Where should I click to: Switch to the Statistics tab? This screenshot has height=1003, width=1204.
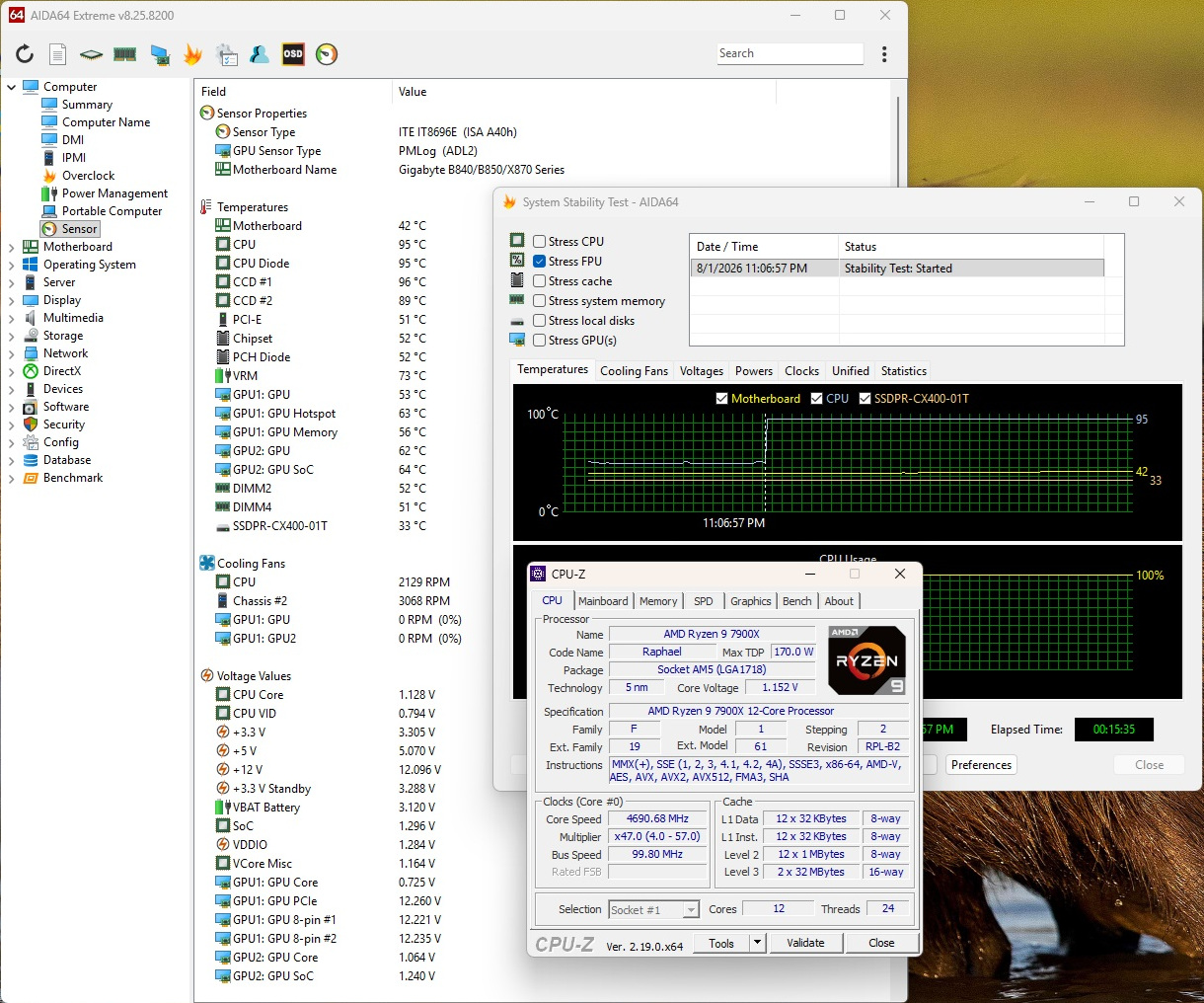(x=904, y=371)
